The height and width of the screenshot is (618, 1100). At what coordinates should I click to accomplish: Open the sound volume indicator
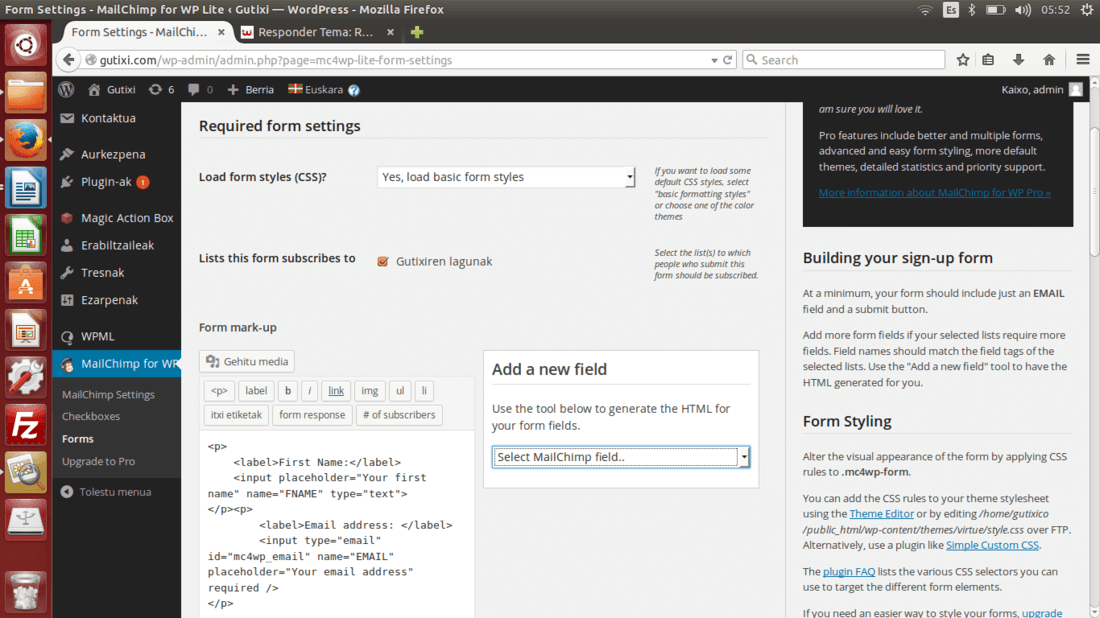pos(1023,10)
